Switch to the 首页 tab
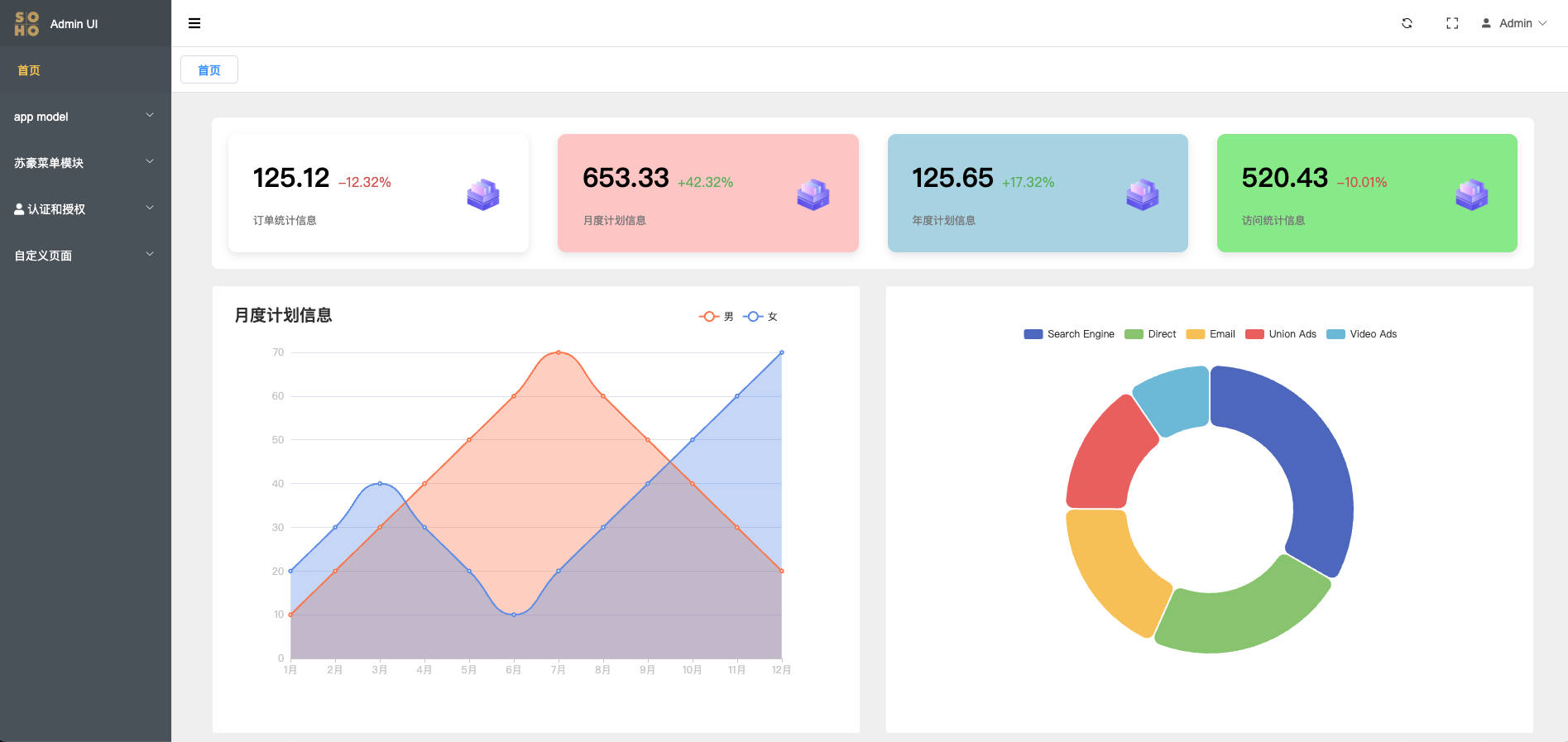The image size is (1568, 742). [x=209, y=70]
